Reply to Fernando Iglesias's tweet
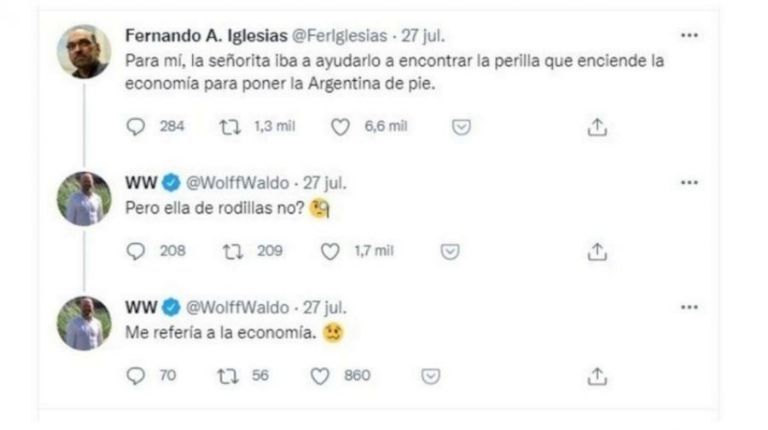 tap(137, 127)
